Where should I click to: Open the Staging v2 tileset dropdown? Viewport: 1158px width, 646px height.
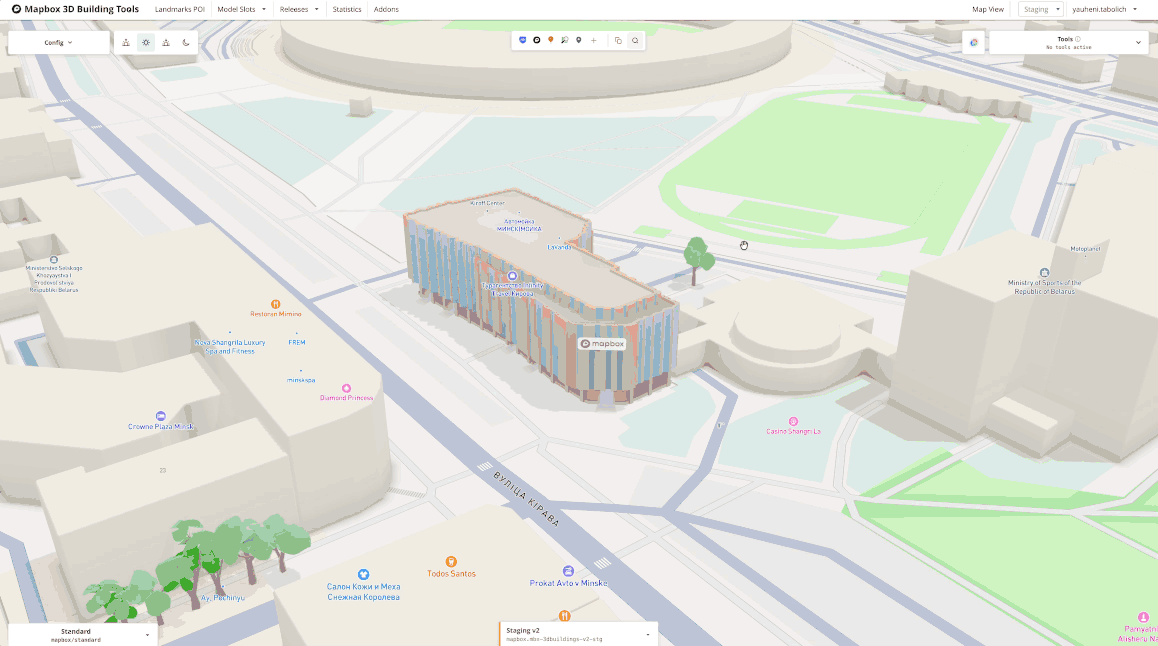point(578,634)
